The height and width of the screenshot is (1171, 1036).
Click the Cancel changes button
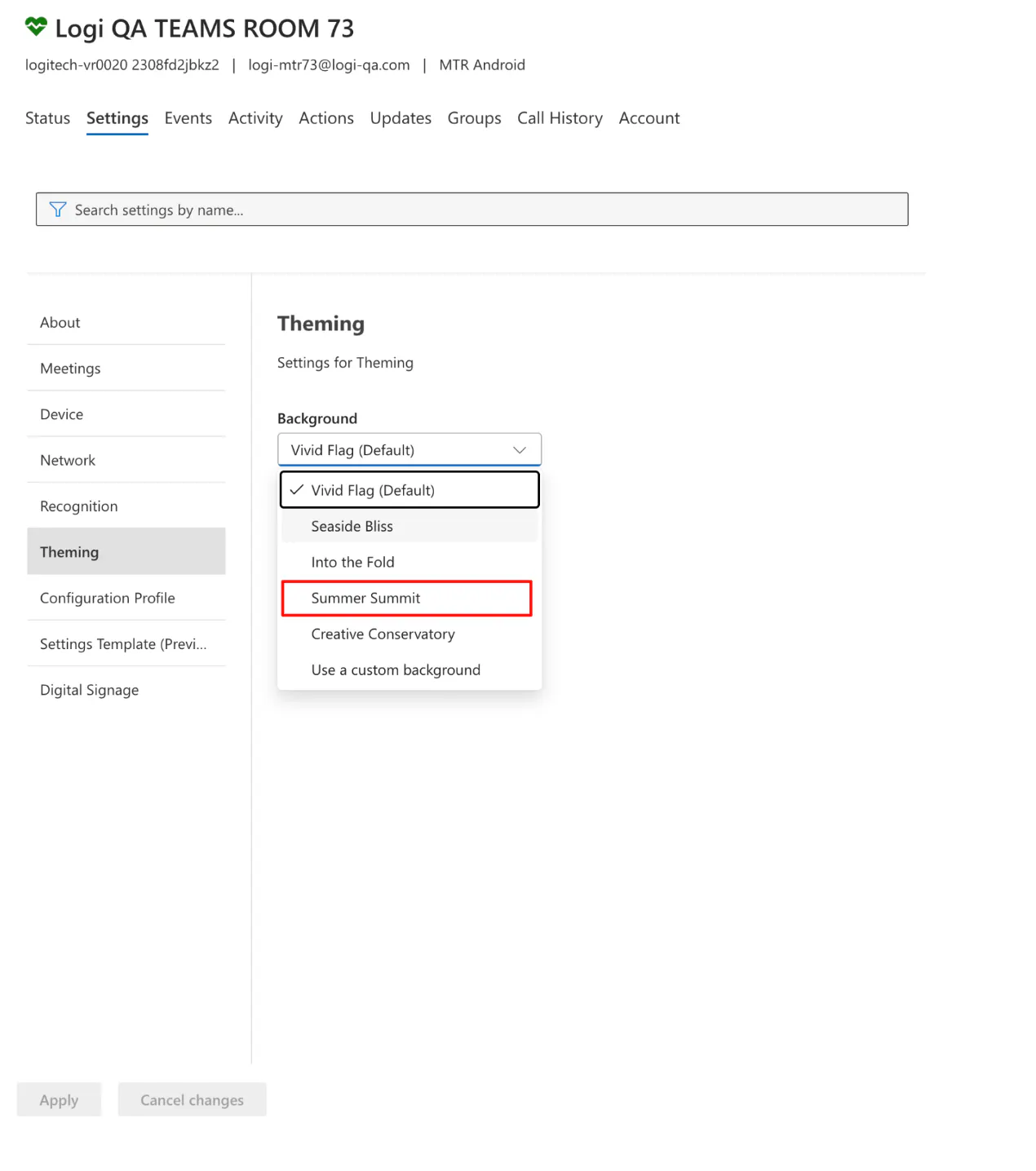[192, 1099]
